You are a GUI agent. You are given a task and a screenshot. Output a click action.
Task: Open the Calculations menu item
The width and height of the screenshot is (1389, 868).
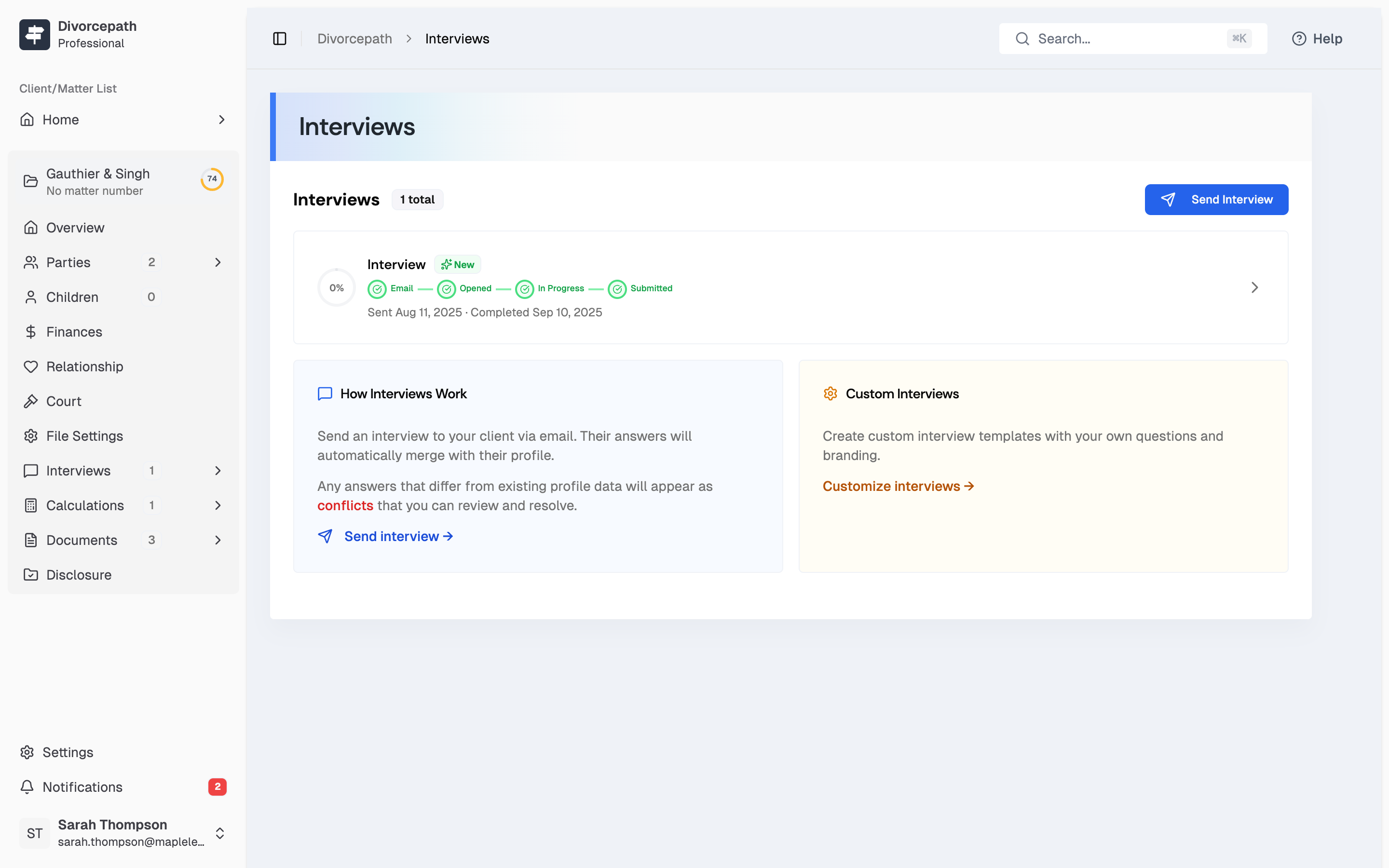85,505
